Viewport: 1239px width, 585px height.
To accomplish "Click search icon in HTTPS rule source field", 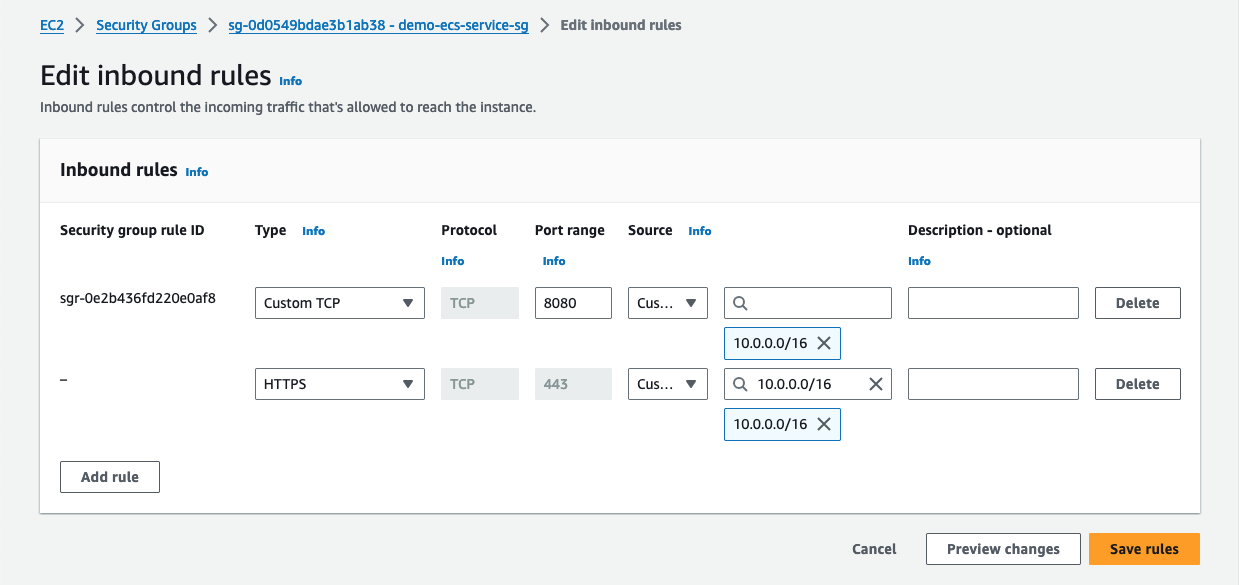I will click(x=740, y=384).
